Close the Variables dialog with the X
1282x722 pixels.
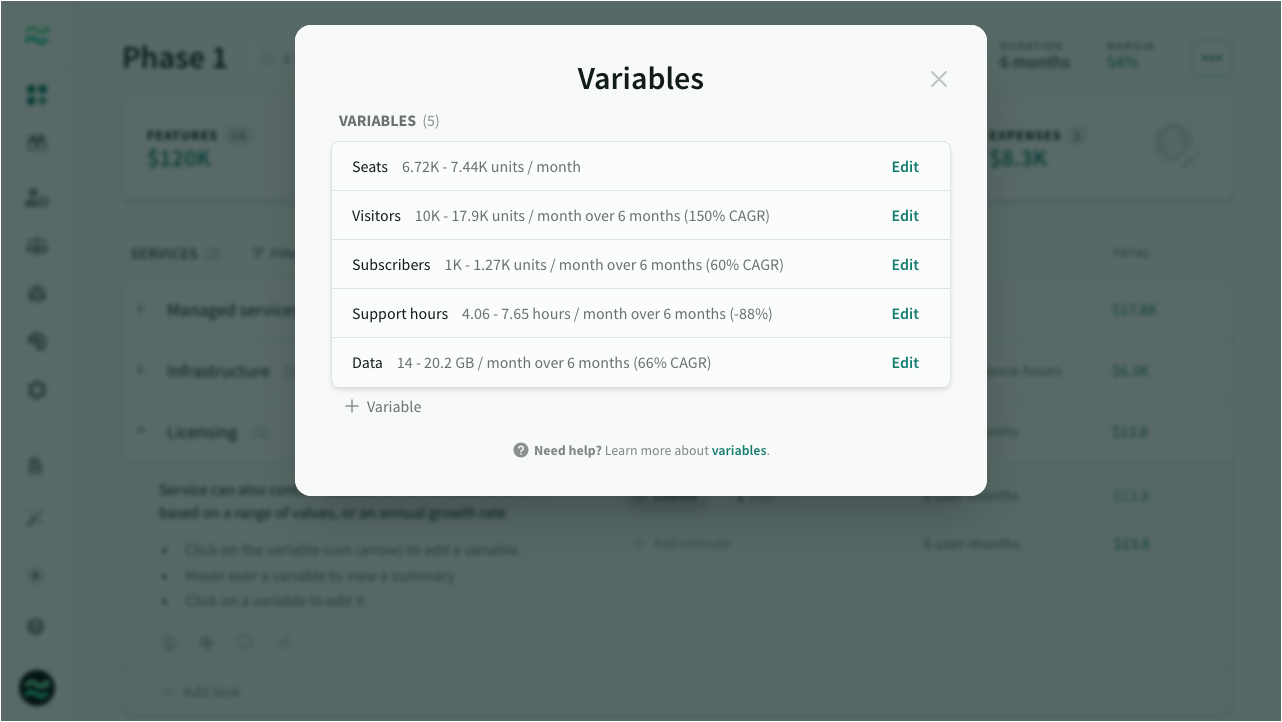click(x=938, y=79)
